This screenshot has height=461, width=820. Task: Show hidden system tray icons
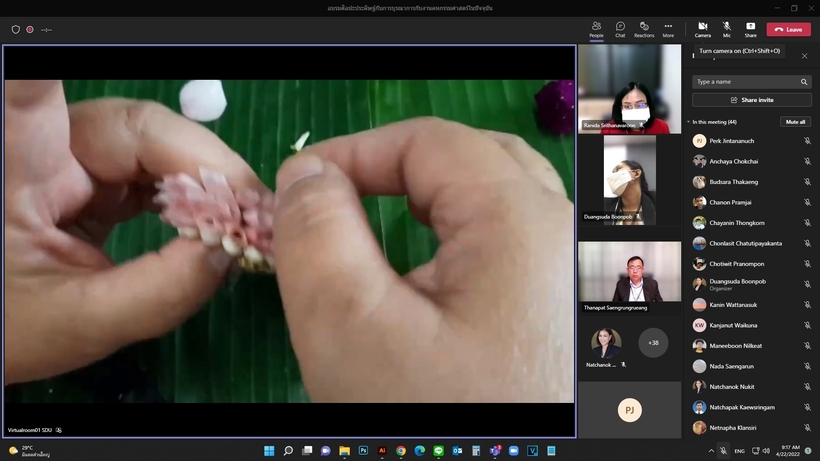tap(711, 451)
